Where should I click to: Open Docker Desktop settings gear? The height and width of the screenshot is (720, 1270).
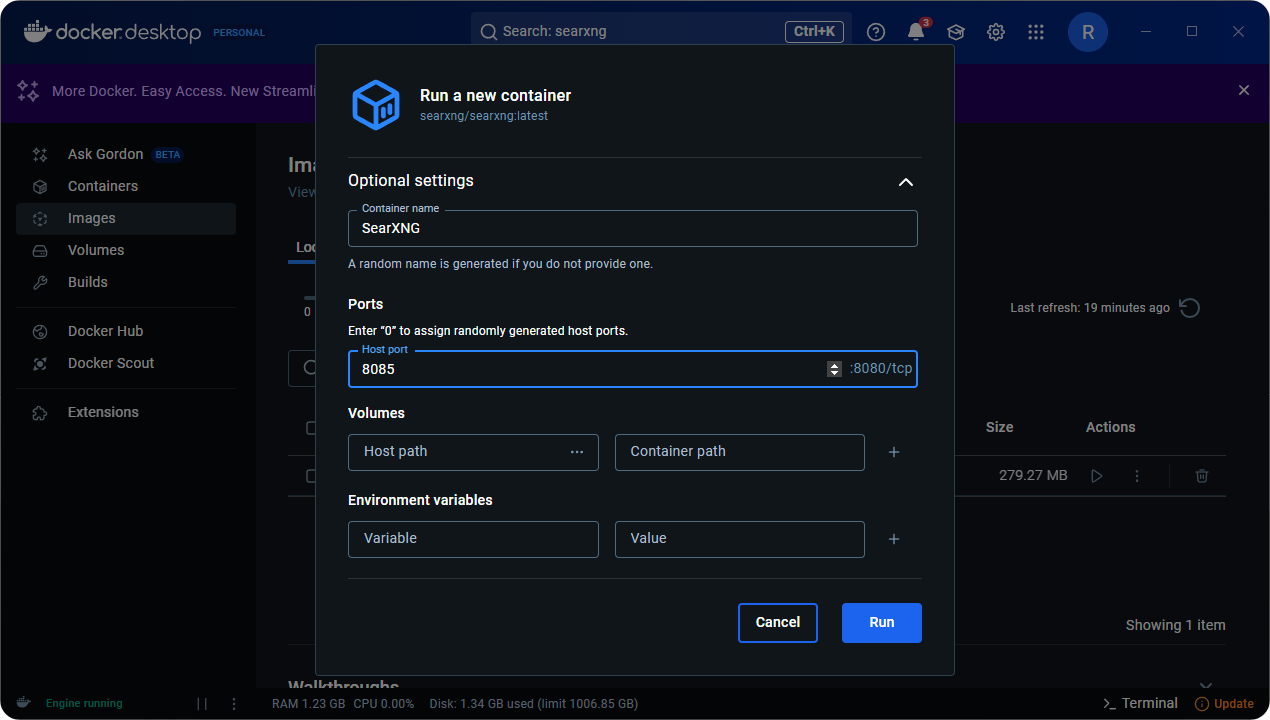[996, 32]
